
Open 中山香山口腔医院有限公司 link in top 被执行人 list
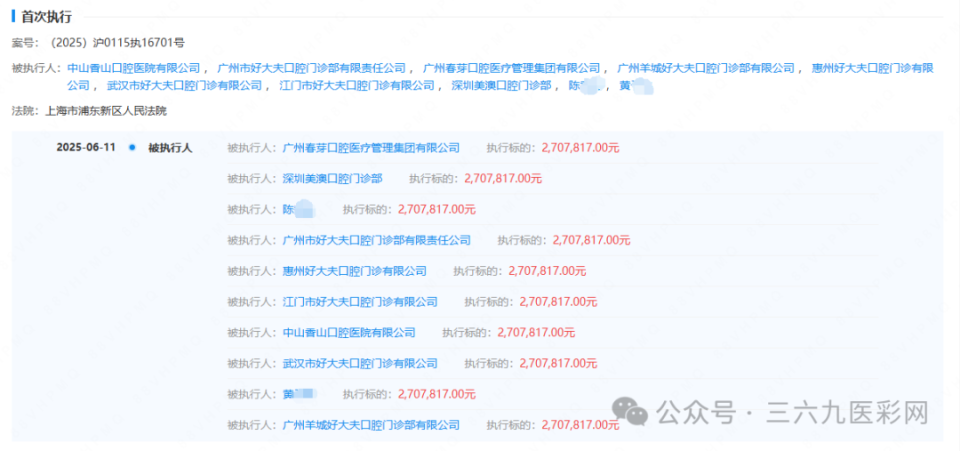[133, 68]
